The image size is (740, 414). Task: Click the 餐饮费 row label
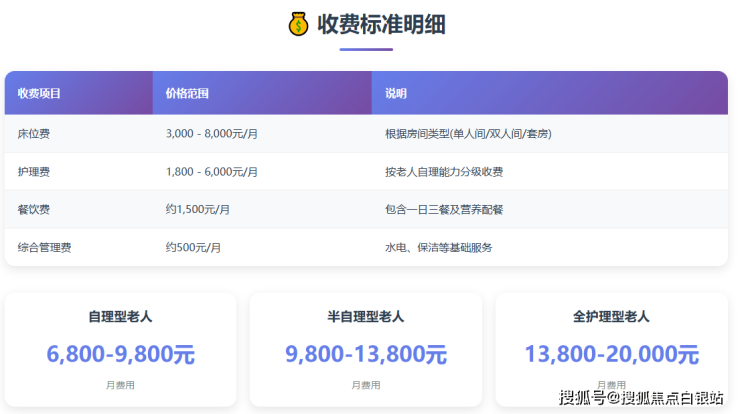34,209
